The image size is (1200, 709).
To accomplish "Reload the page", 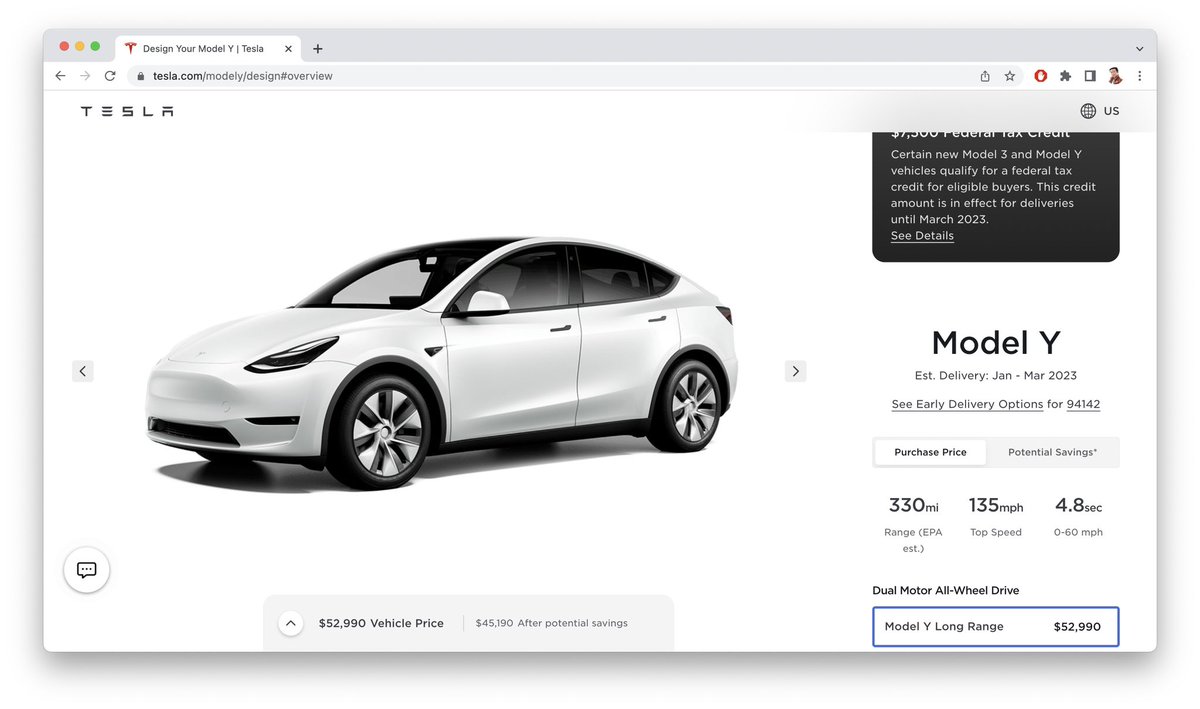I will (110, 75).
